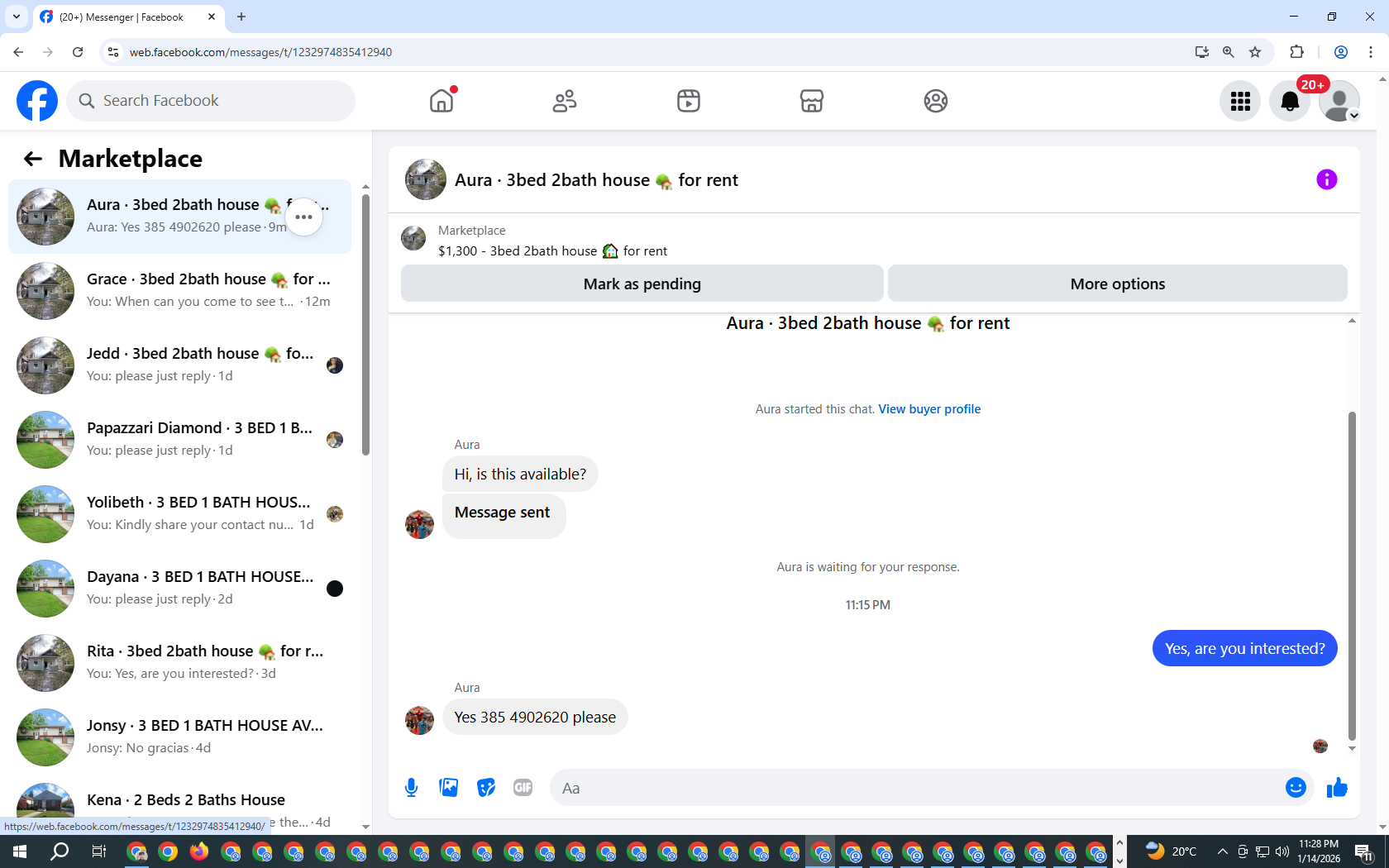Open a new browser tab
The image size is (1389, 868).
coord(241,17)
